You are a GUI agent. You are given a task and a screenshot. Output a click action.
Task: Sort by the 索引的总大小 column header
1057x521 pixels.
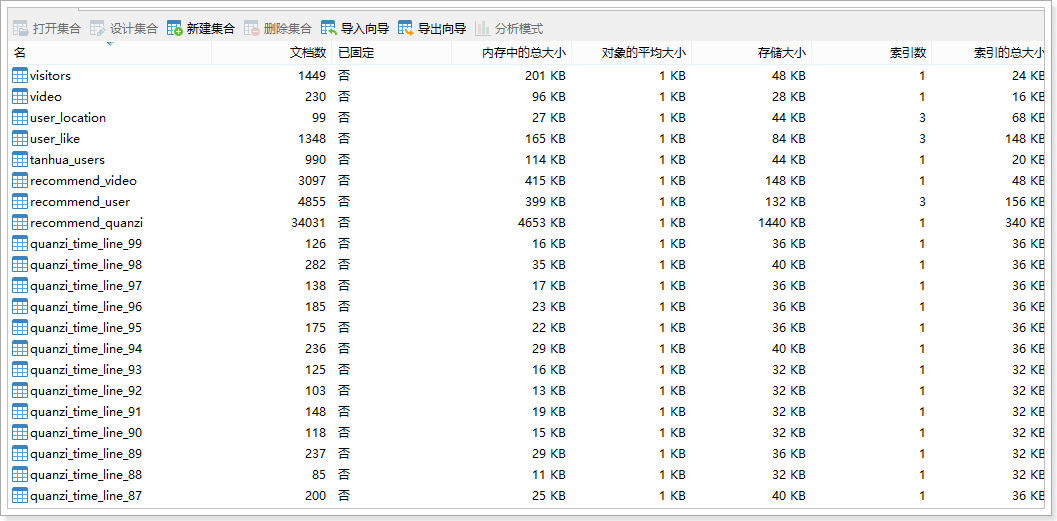[990, 53]
